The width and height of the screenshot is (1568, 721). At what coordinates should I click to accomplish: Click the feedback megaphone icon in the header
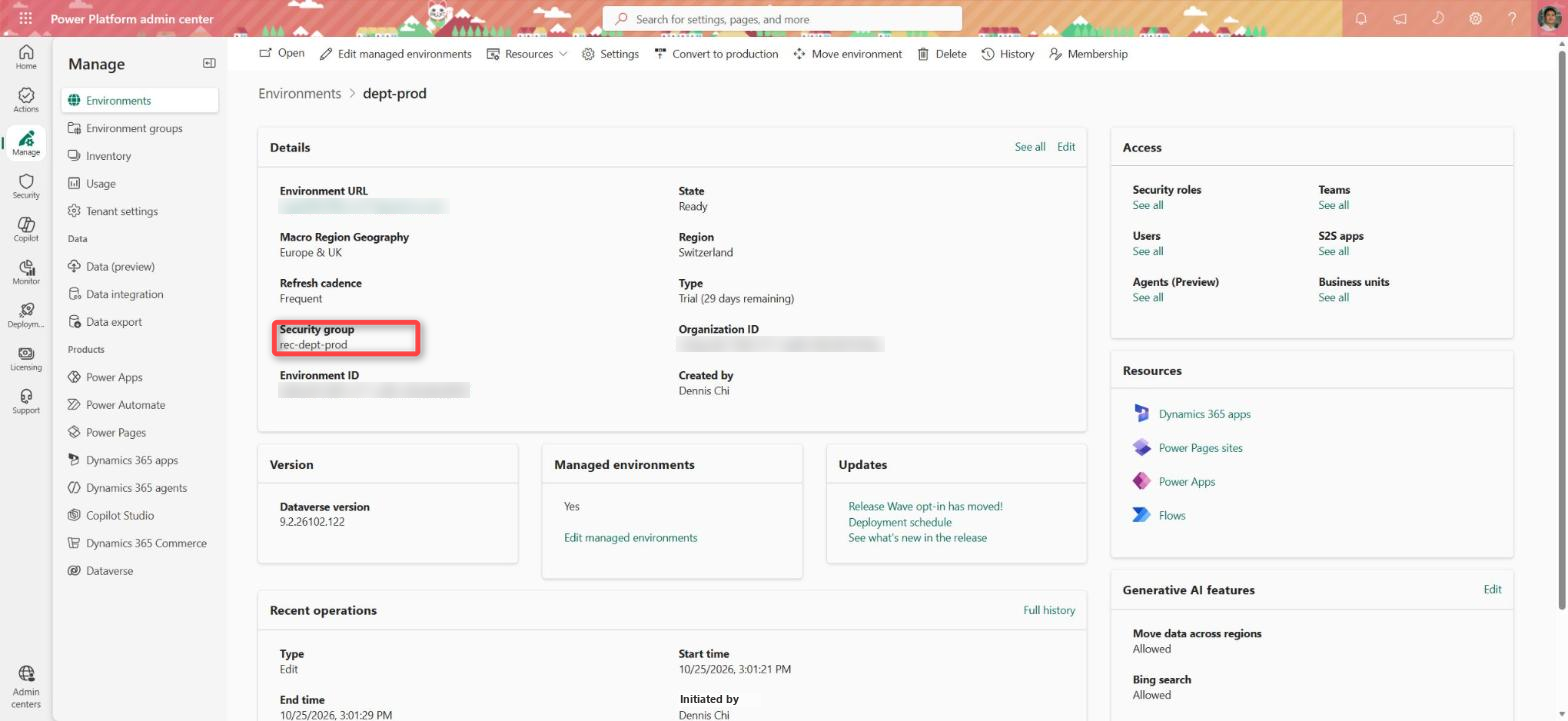point(1399,18)
